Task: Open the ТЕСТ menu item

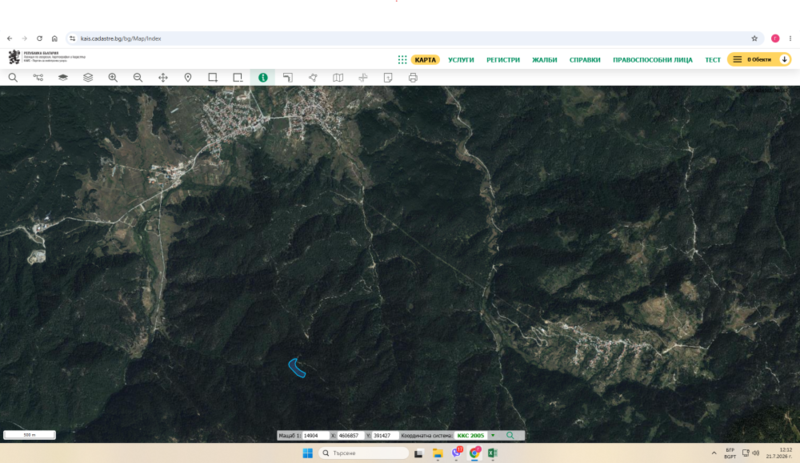Action: [713, 60]
